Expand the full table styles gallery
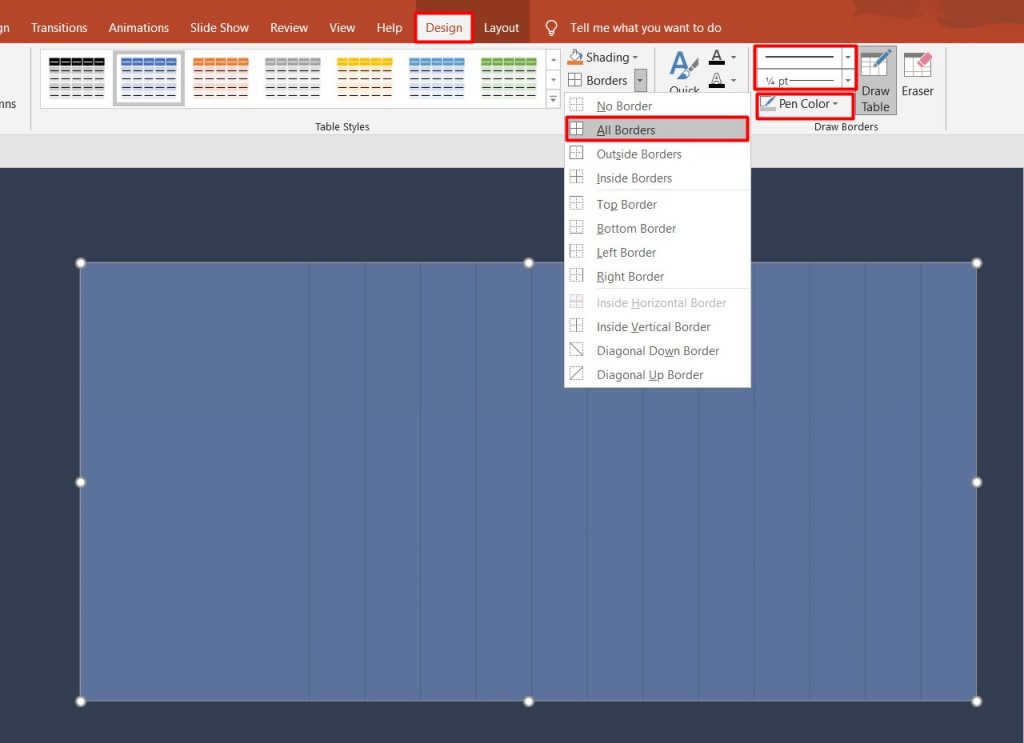 click(553, 99)
